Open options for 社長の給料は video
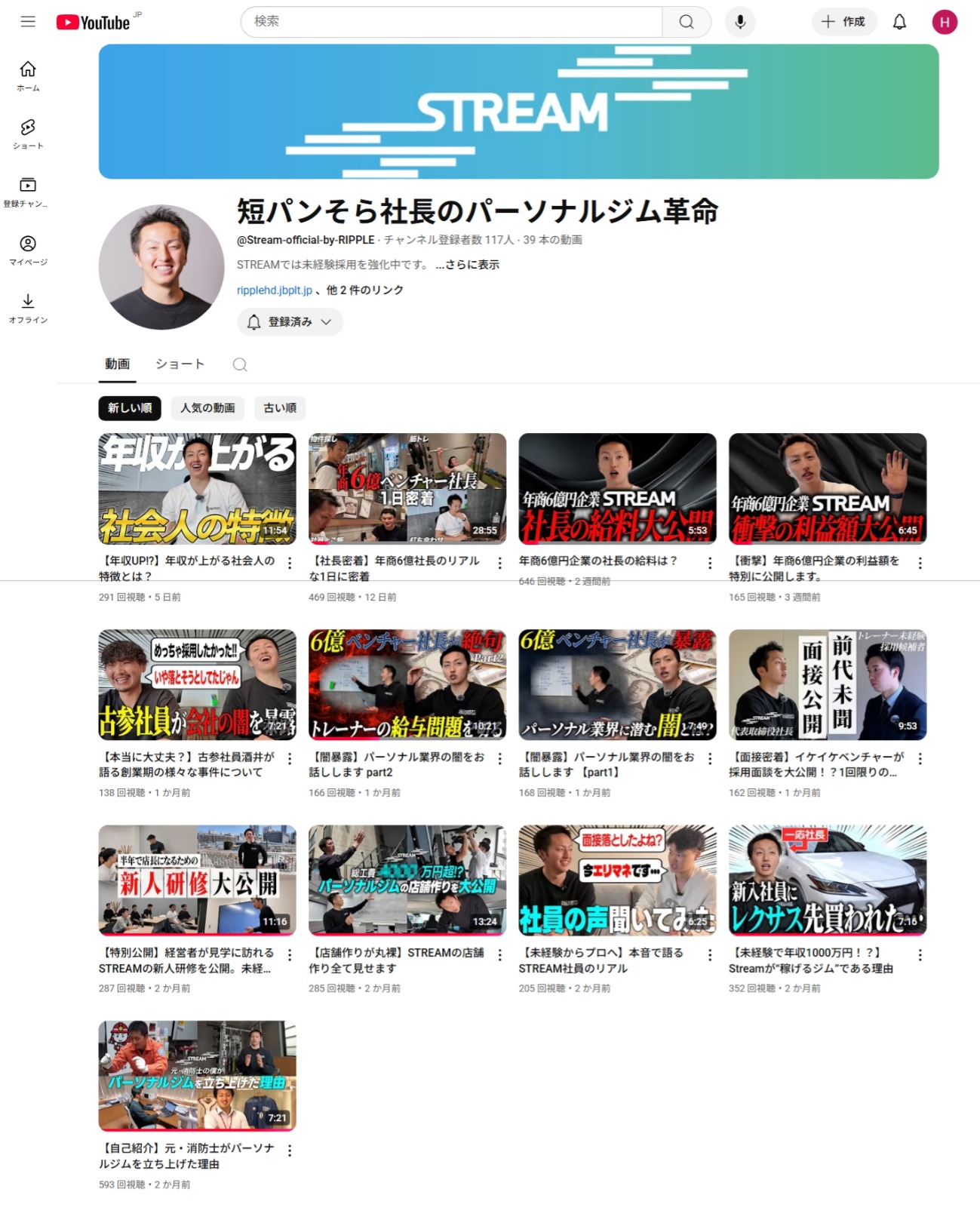This screenshot has width=980, height=1229. pos(710,563)
